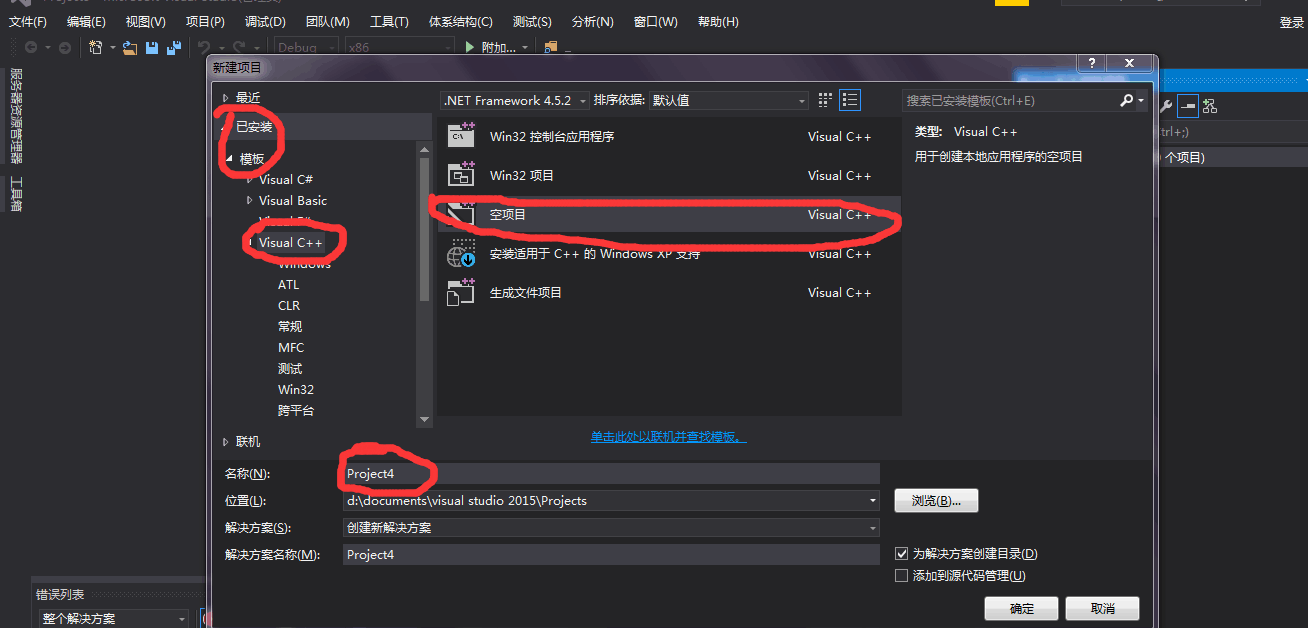The width and height of the screenshot is (1308, 628).
Task: Click the dialog help question-mark button
Action: 1091,63
